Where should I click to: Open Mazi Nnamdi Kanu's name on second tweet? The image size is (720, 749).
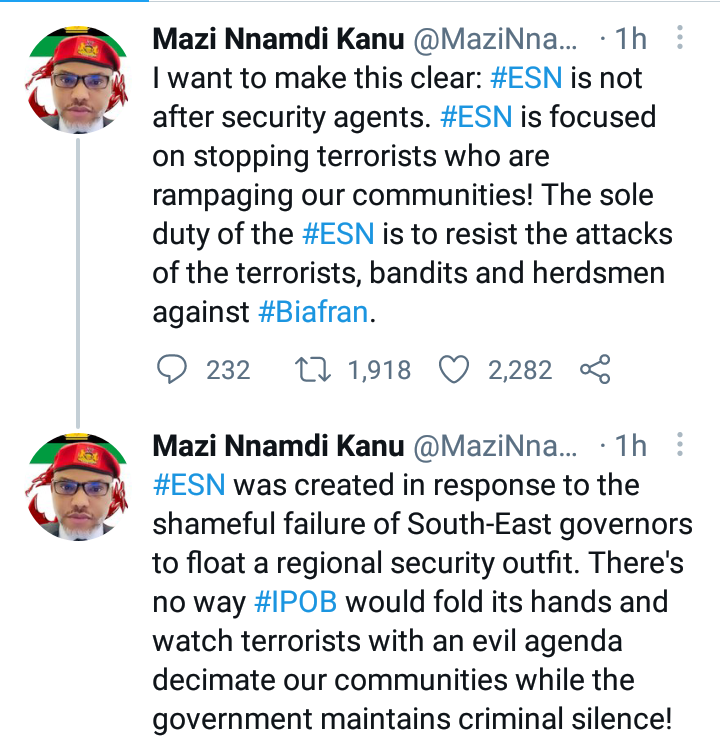coord(279,446)
